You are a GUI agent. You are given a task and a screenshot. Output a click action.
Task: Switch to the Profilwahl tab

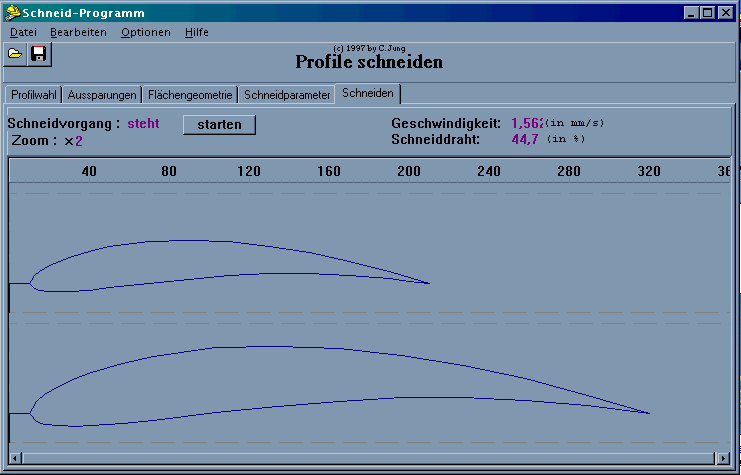[34, 95]
